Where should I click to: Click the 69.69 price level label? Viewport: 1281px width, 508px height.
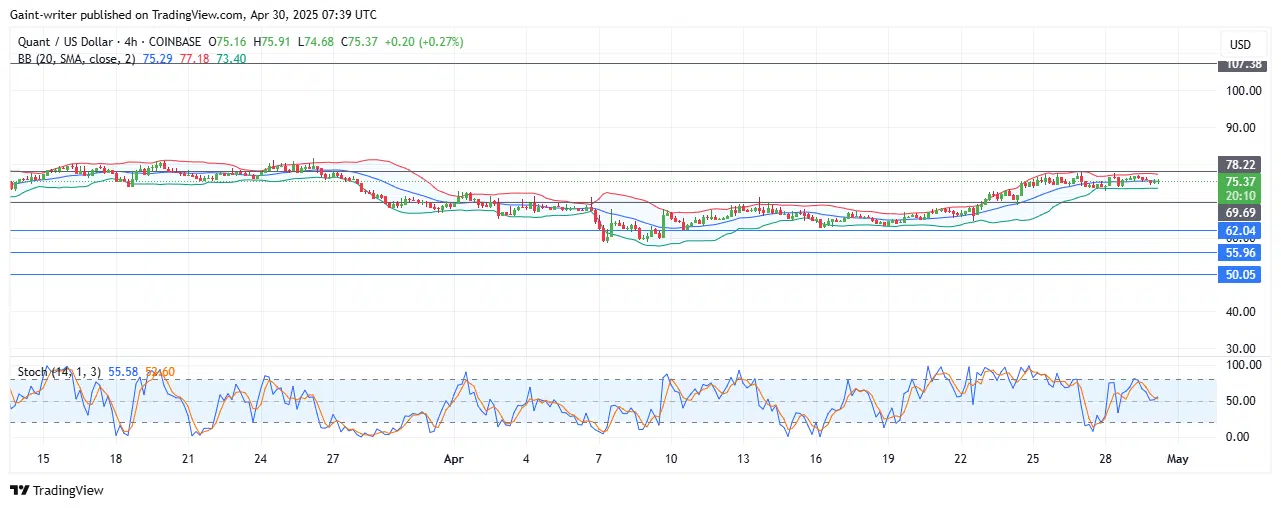1239,213
